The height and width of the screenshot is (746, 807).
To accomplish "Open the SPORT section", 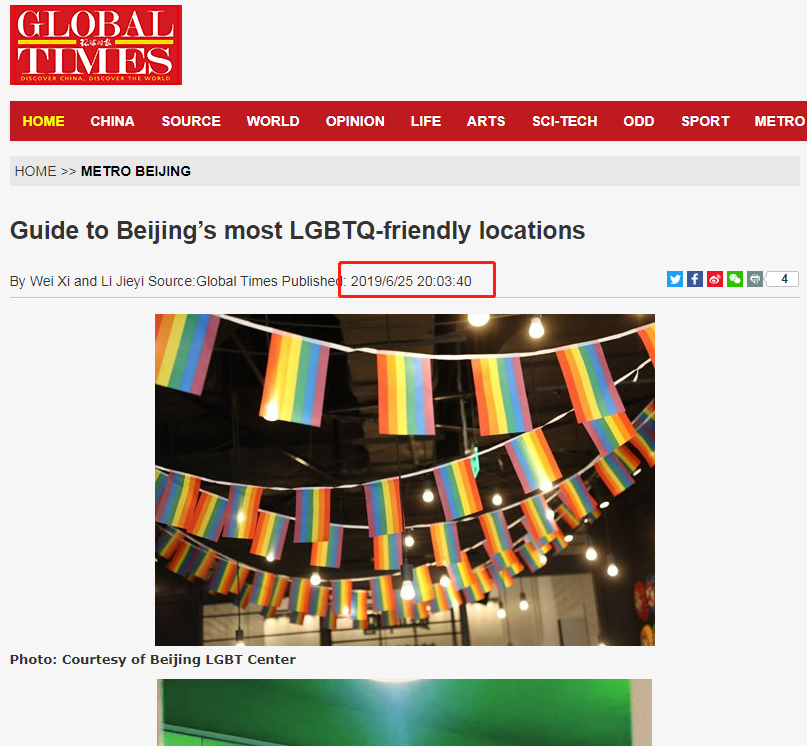I will (705, 121).
